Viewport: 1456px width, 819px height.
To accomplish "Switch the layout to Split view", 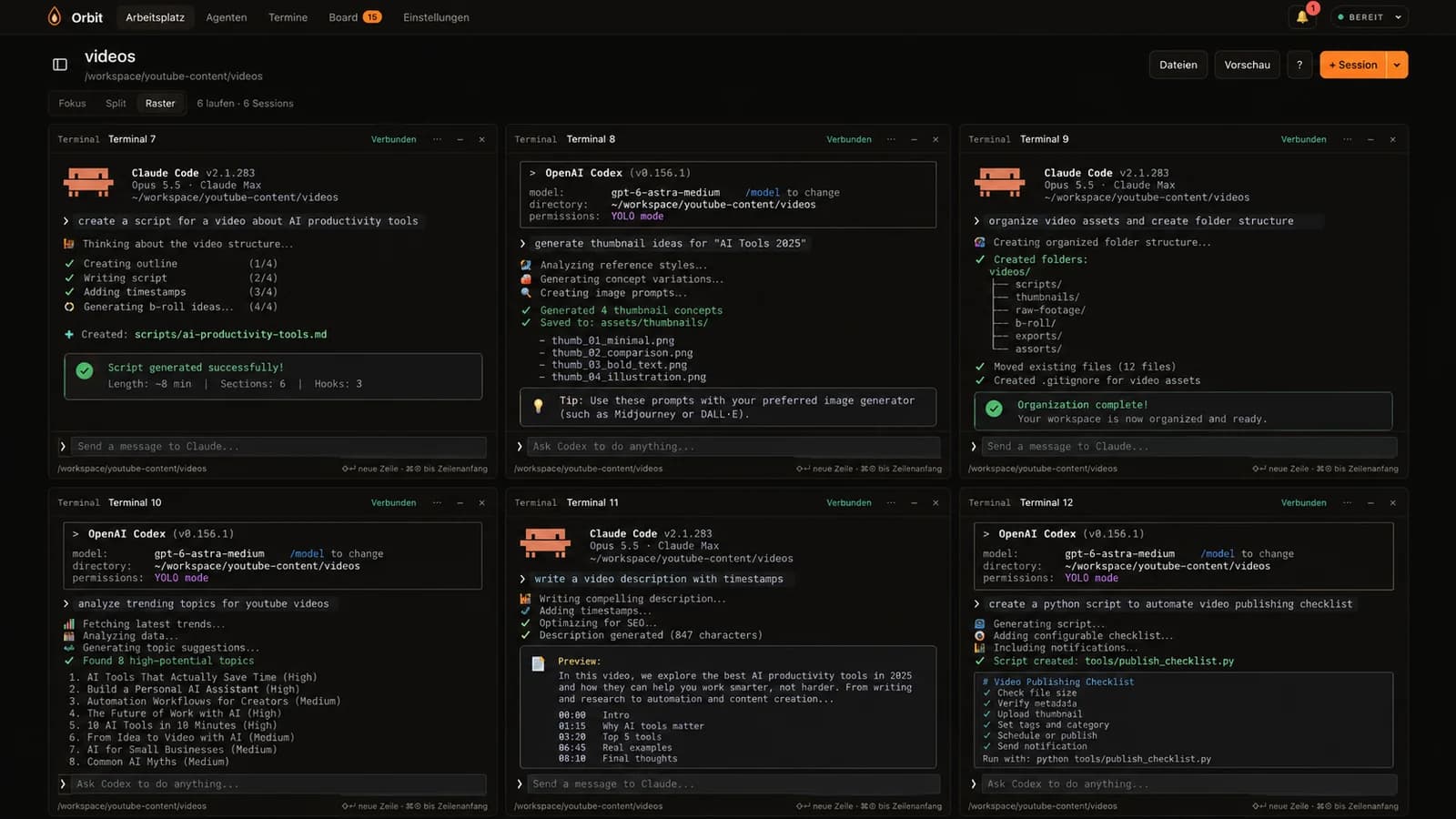I will point(116,103).
